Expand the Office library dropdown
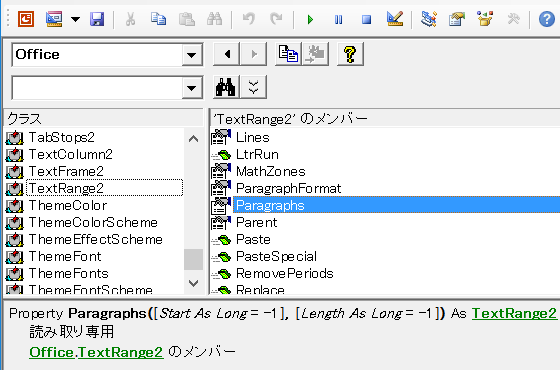Screen dimensions: 560x370 [x=192, y=55]
